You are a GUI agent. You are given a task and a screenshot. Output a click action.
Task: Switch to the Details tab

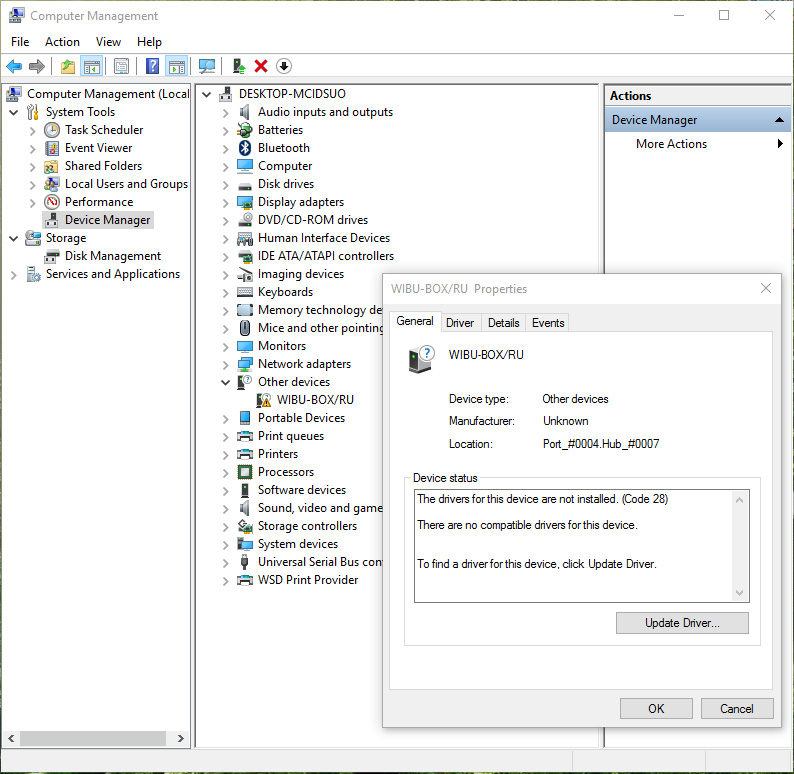pyautogui.click(x=503, y=322)
